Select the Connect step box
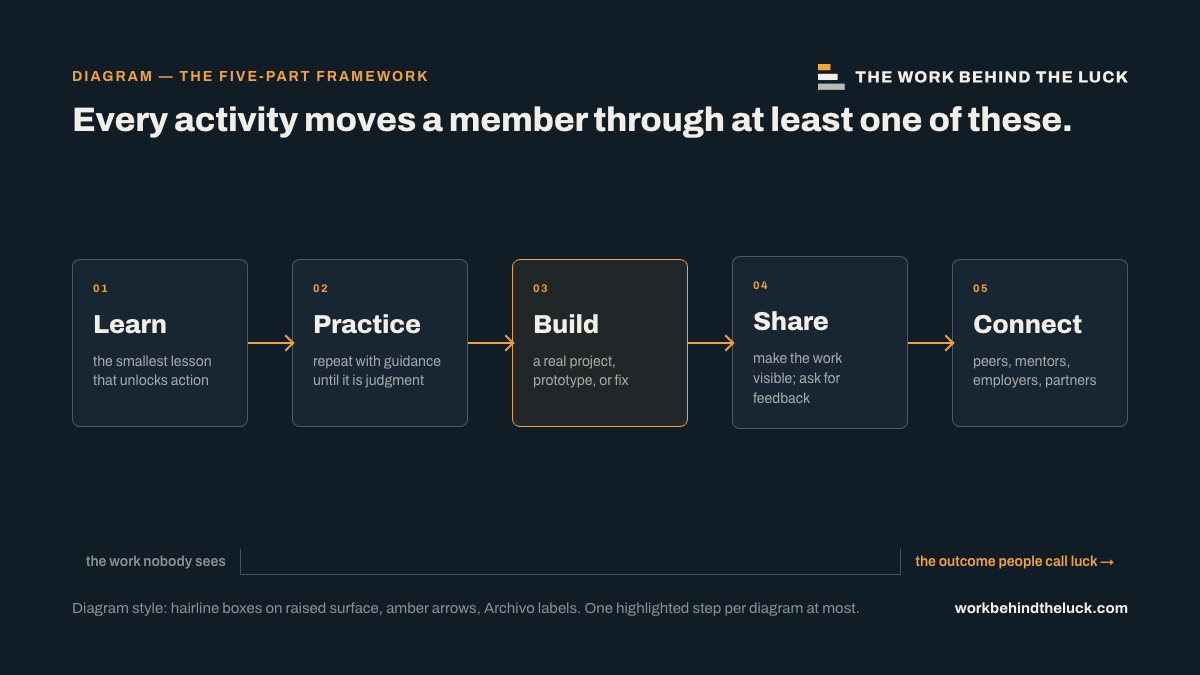Screen dimensions: 1200x675 (x=1040, y=343)
